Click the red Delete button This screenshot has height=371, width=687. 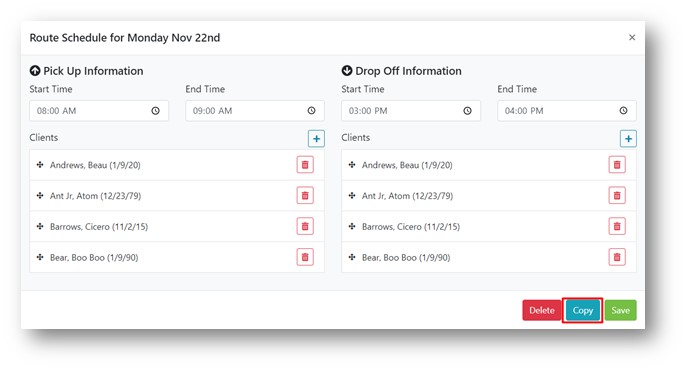click(542, 310)
